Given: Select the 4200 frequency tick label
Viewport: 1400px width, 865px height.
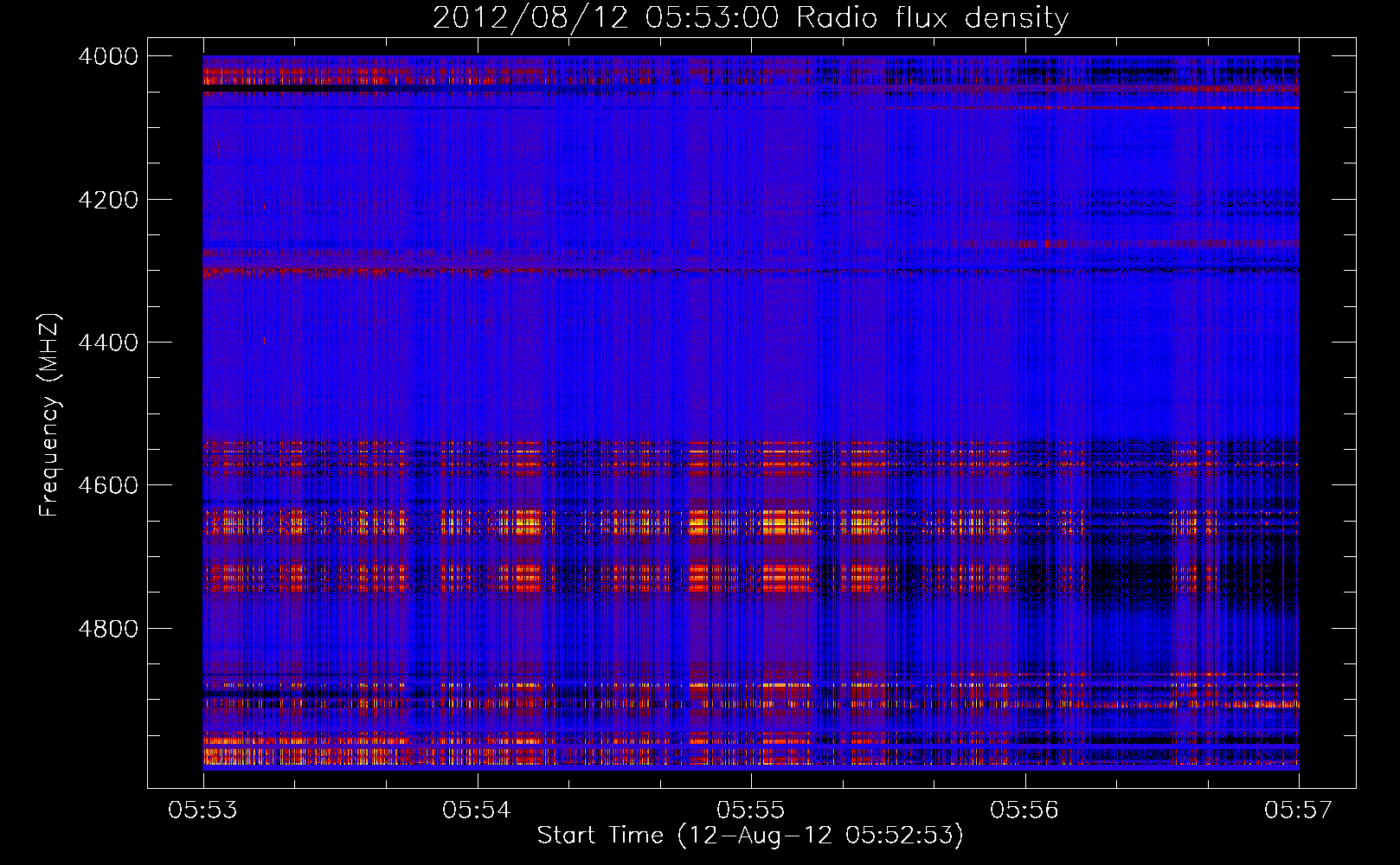Looking at the screenshot, I should (108, 200).
